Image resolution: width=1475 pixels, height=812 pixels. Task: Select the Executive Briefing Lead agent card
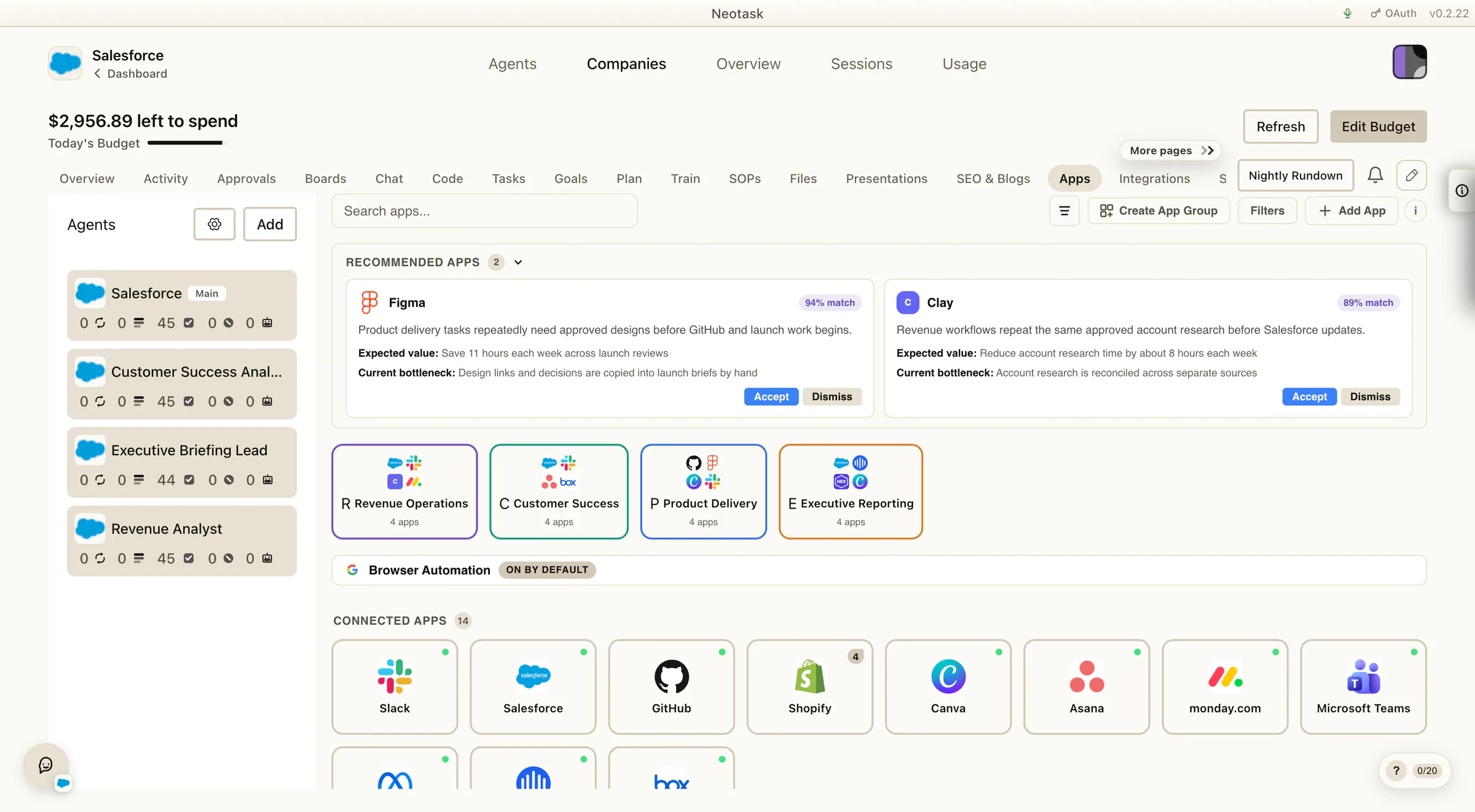click(x=182, y=463)
